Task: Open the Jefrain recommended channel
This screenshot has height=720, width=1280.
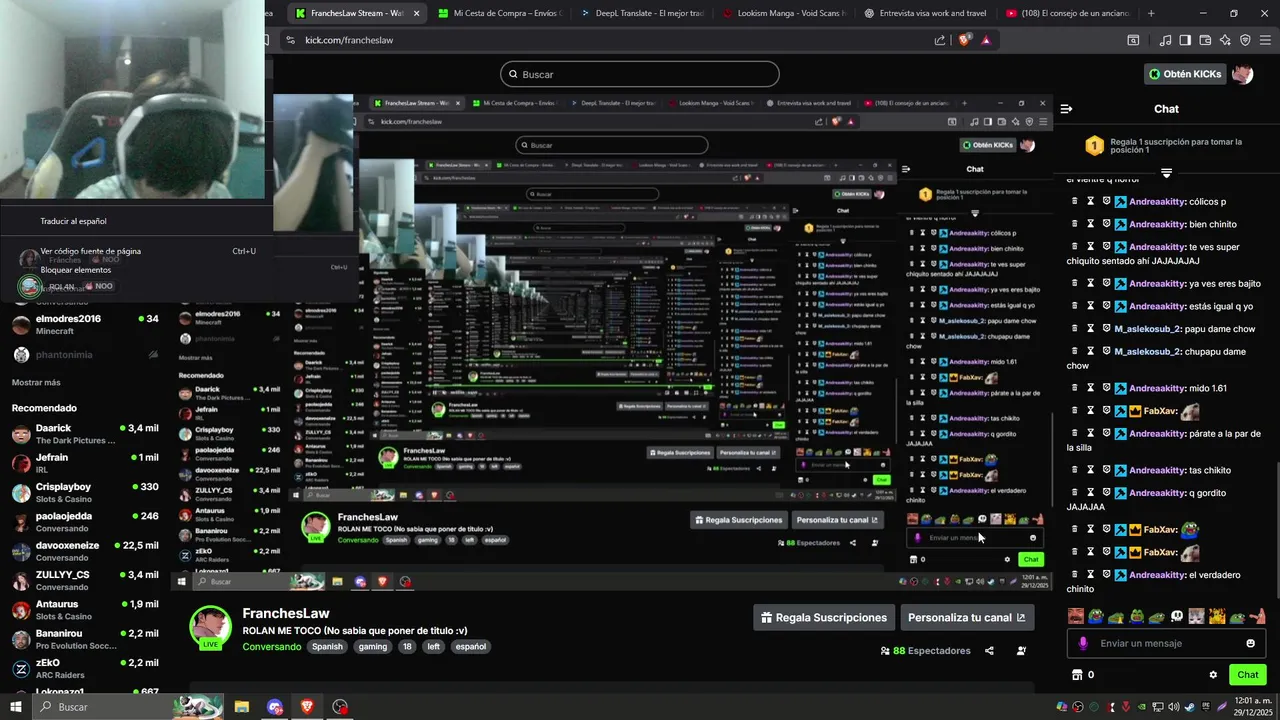Action: click(x=85, y=463)
